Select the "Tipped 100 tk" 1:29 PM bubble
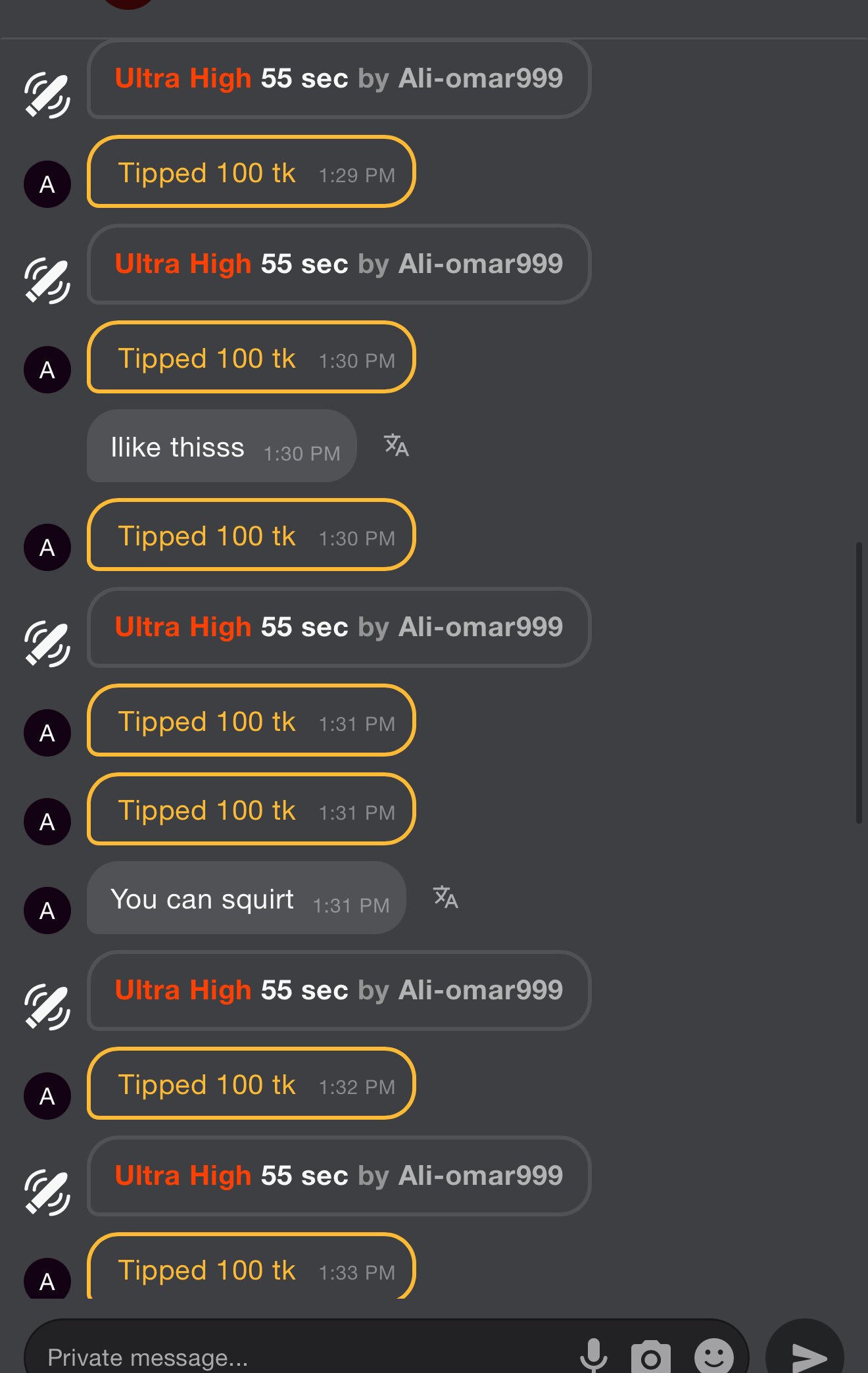This screenshot has width=868, height=1373. coord(251,172)
